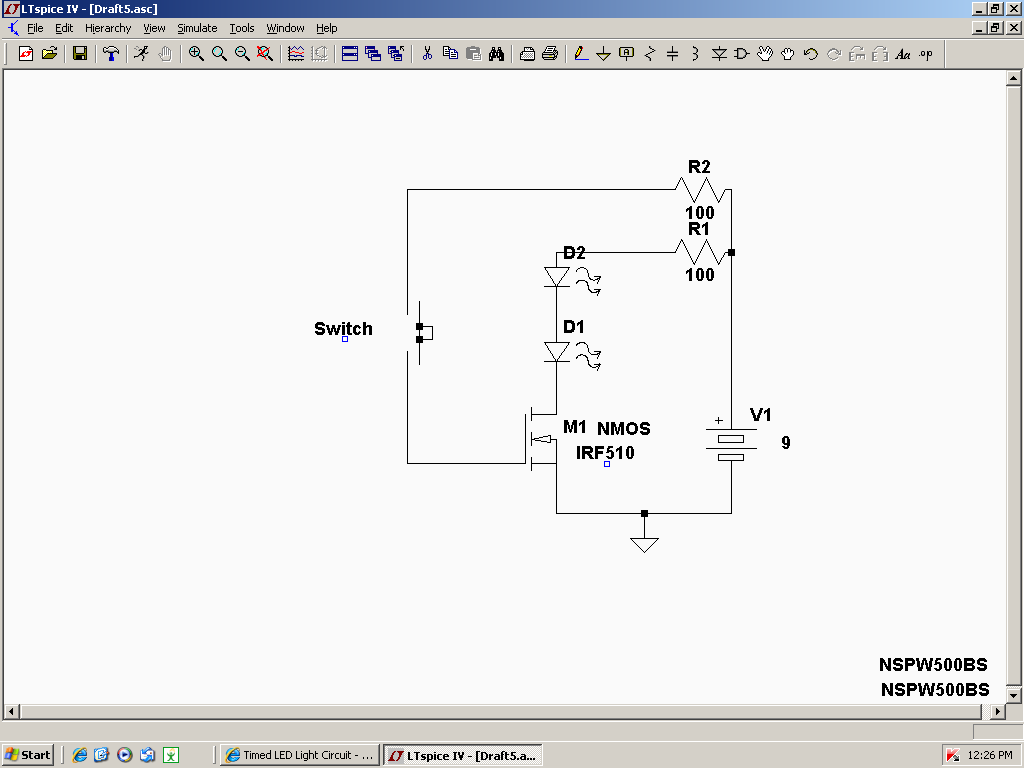
Task: Place a capacitor component
Action: click(672, 54)
